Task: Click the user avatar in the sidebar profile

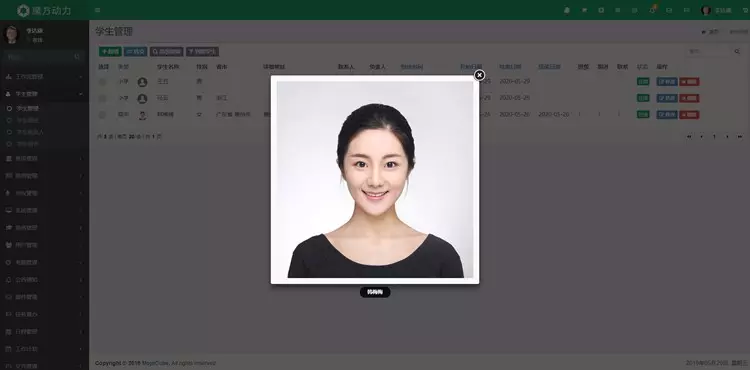Action: 11,35
